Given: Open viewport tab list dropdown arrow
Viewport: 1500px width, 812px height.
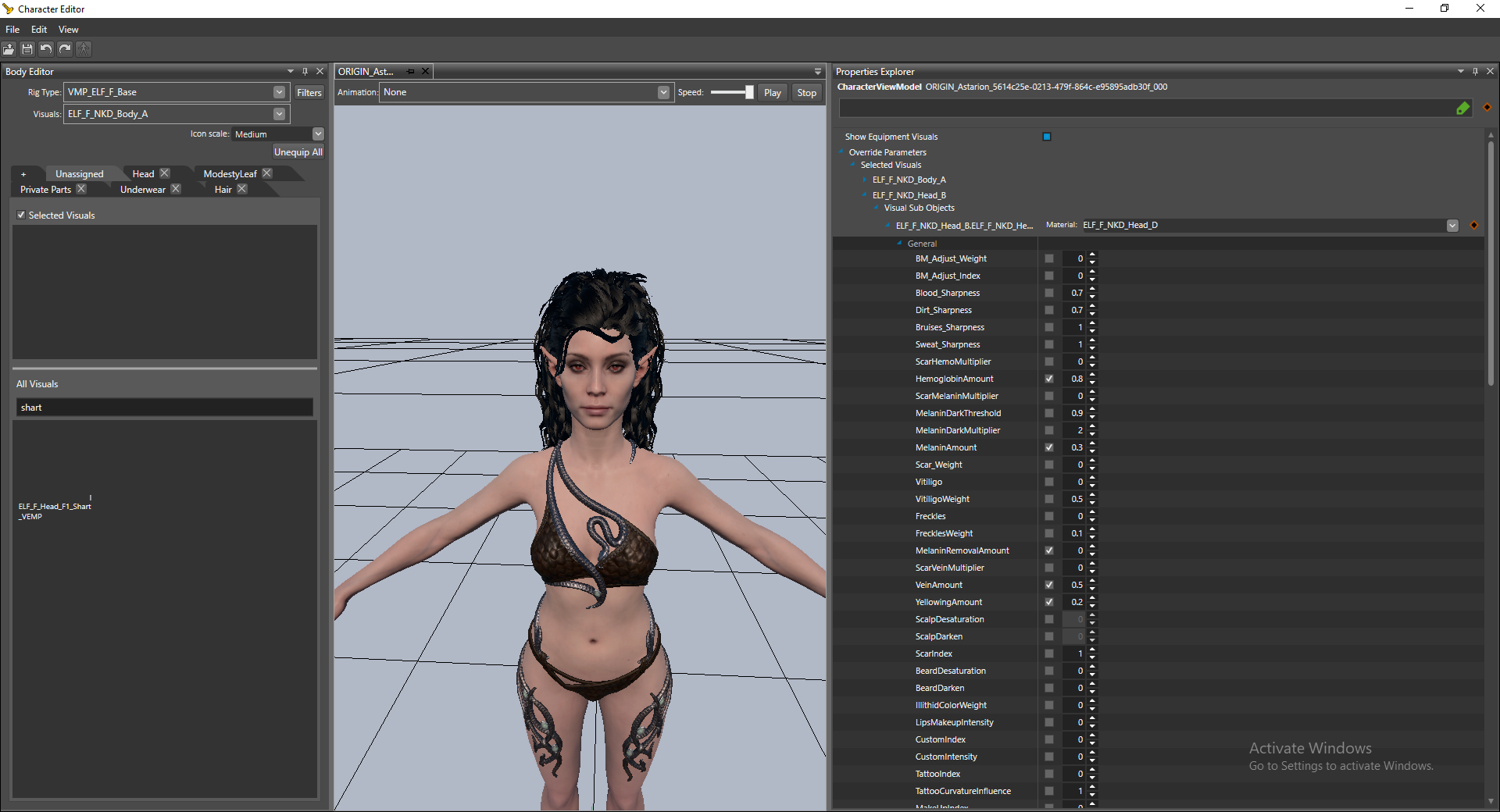Looking at the screenshot, I should click(818, 71).
